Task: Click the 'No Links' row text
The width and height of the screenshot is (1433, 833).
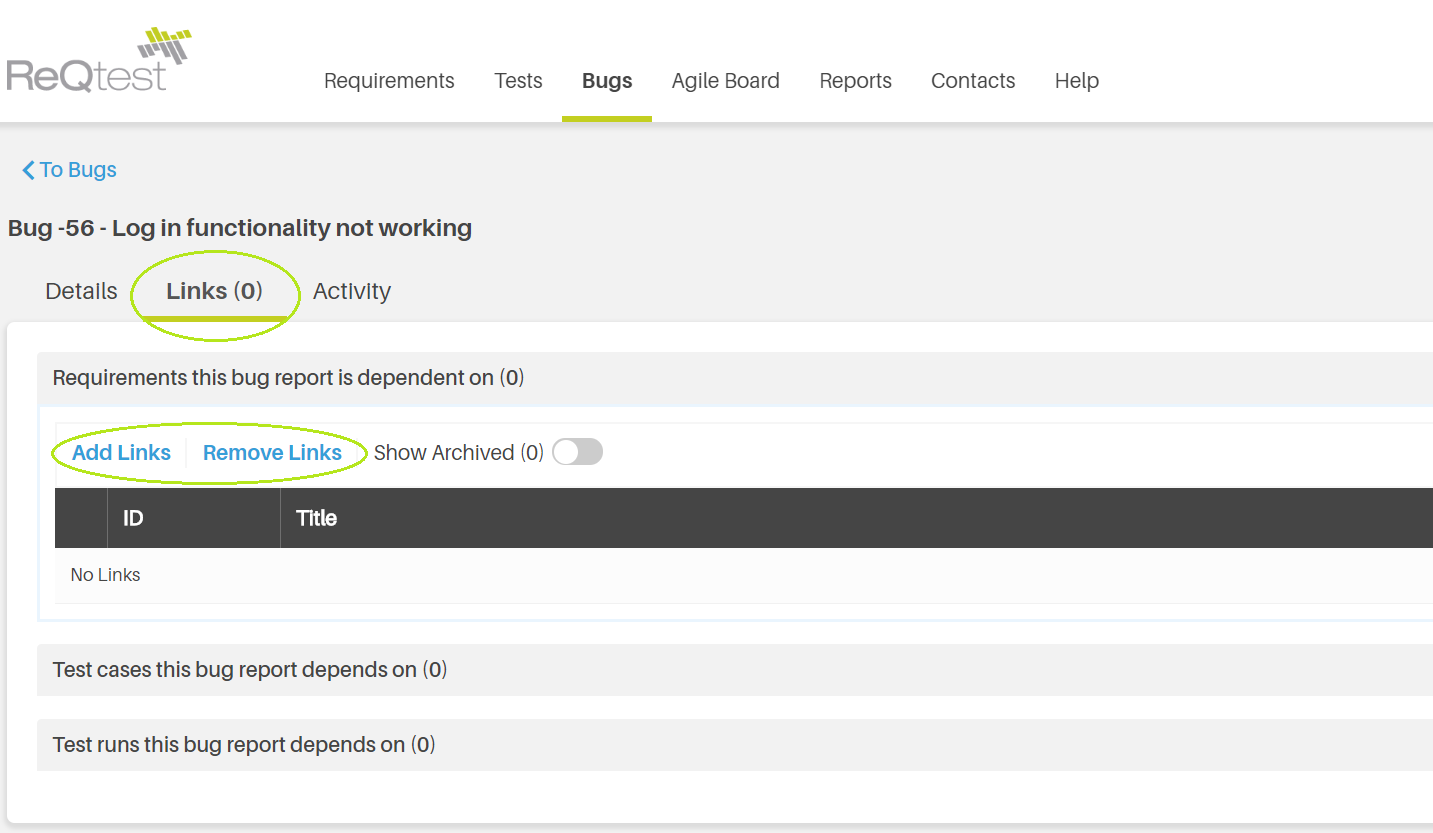Action: [105, 575]
